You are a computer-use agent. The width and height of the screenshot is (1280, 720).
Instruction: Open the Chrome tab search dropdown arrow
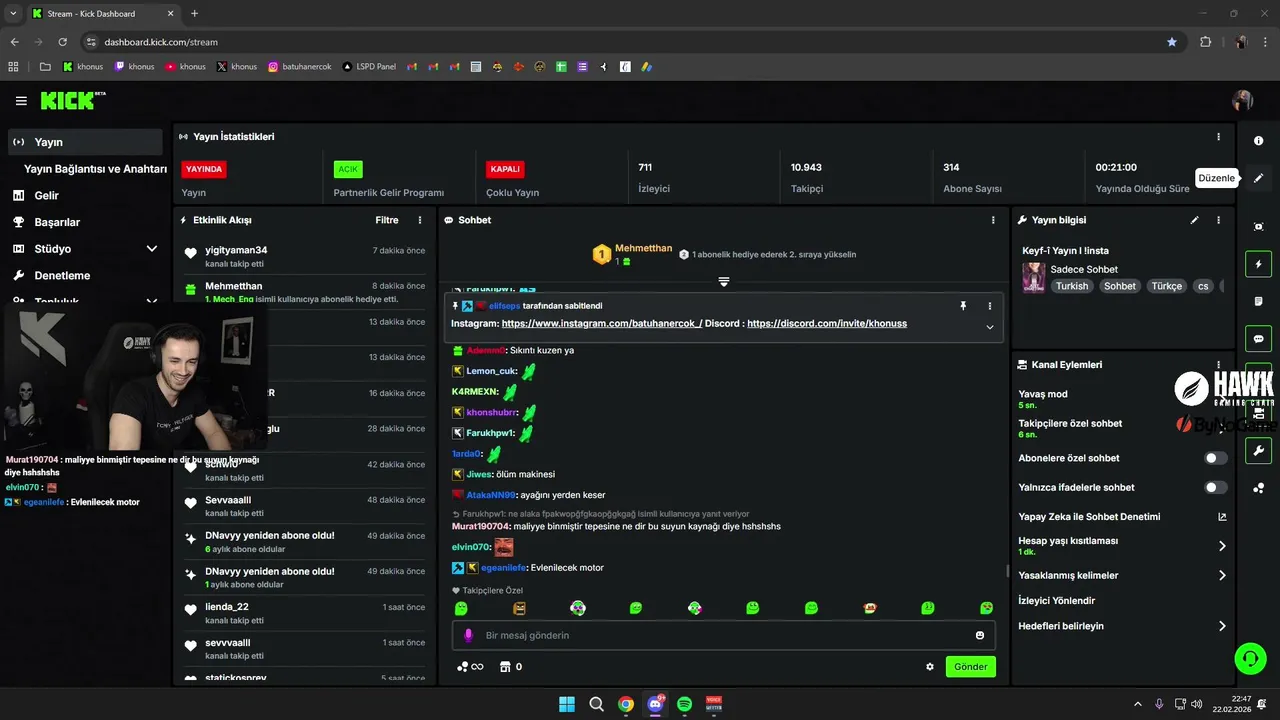(x=12, y=13)
